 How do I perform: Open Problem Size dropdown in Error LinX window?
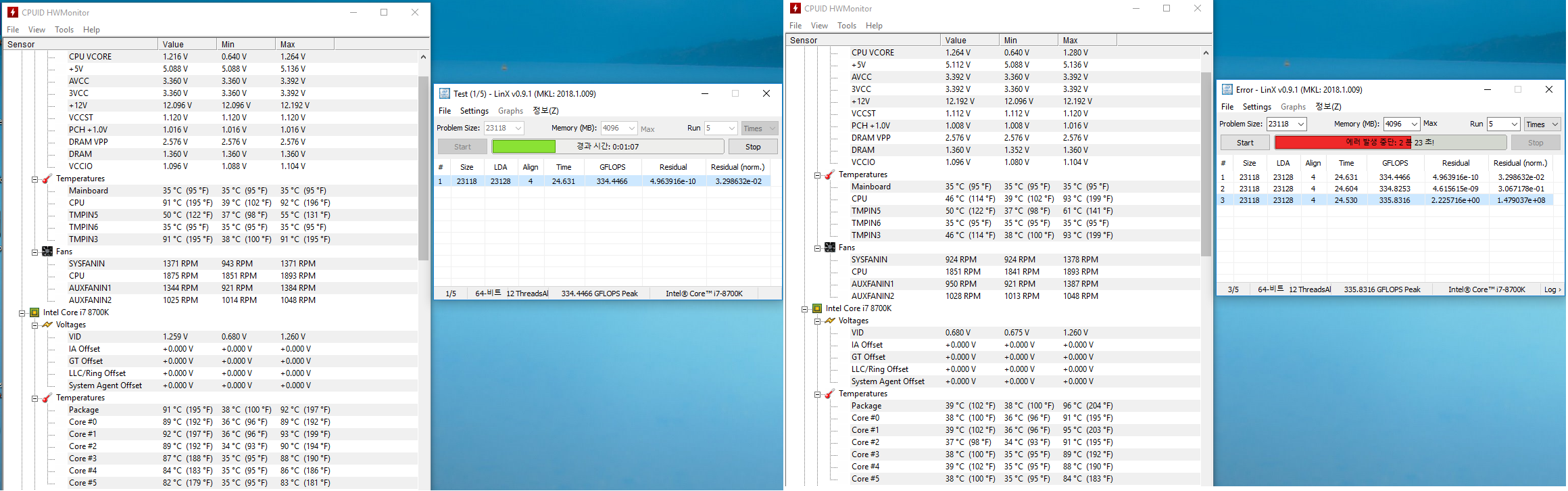(1301, 124)
